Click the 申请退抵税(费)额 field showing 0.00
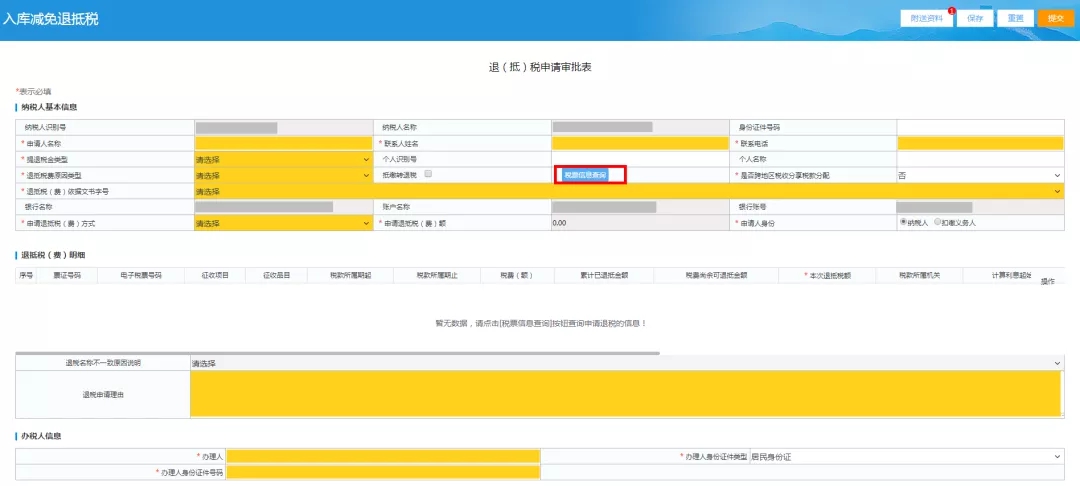Screen dimensions: 1080x486 point(640,223)
